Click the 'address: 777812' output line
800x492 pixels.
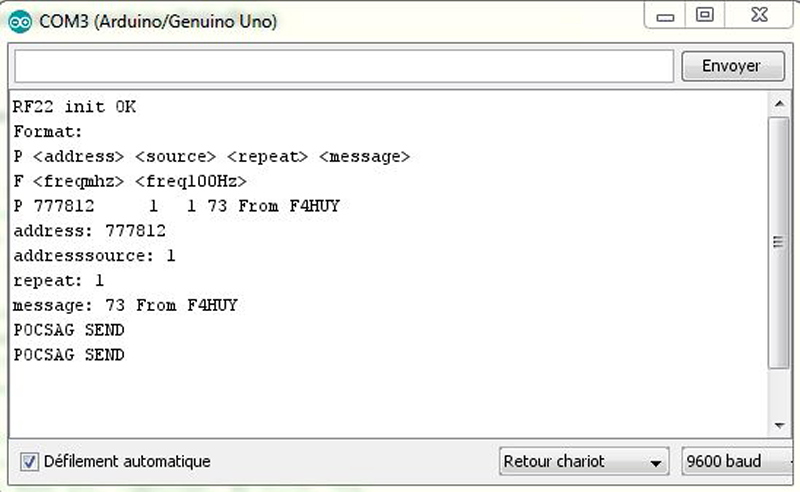(90, 231)
